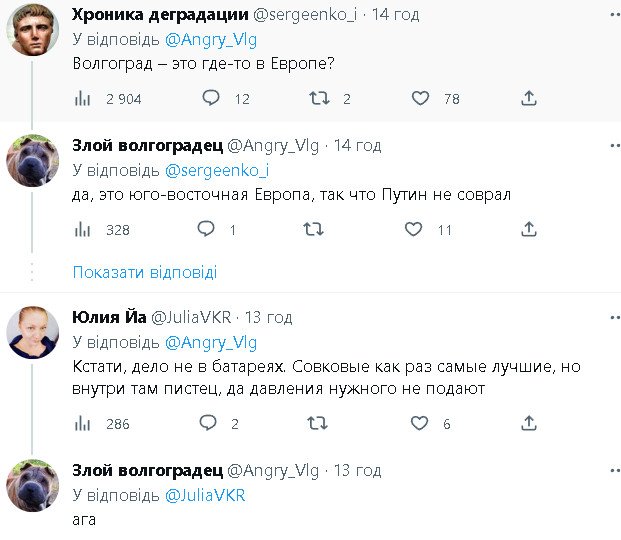Viewport: 621px width, 540px height.
Task: Open the "Злой волгоградец" display name on "ага" reply
Action: click(148, 470)
